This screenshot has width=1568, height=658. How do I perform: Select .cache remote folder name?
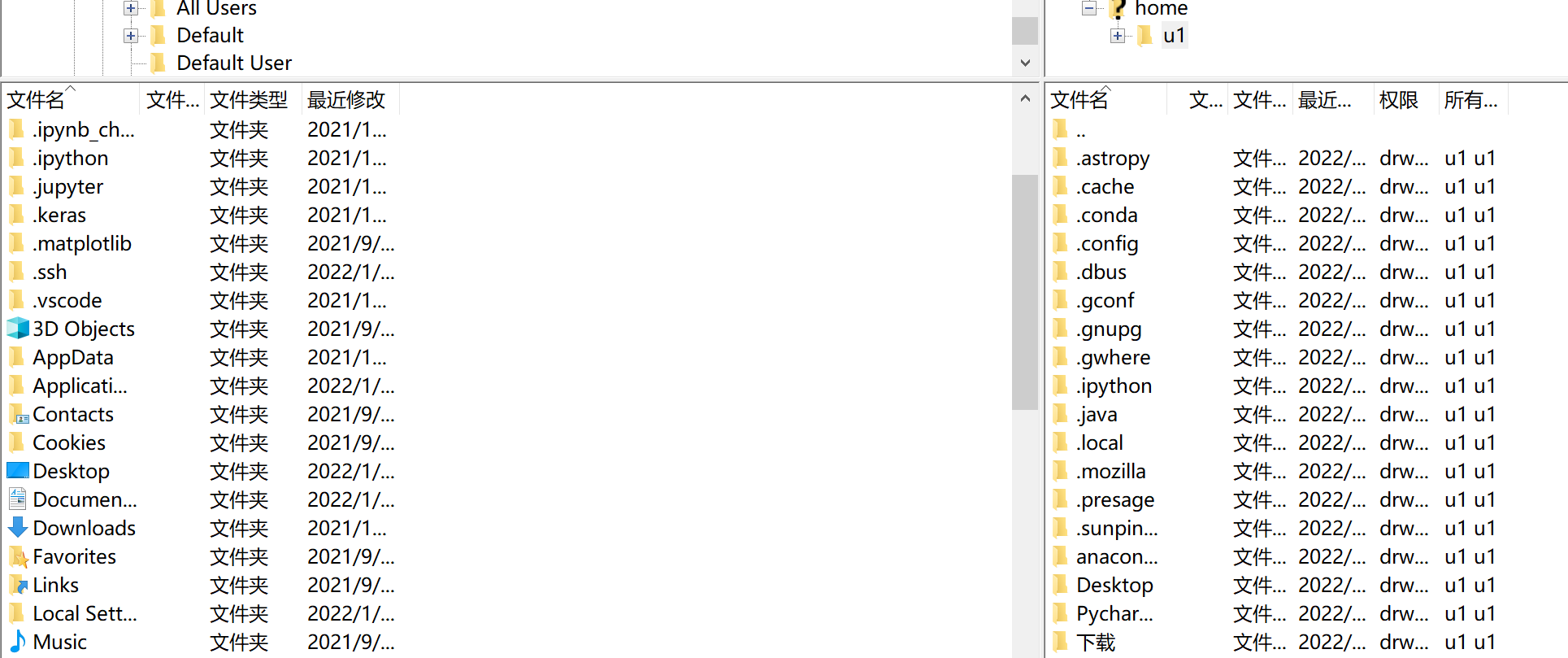click(x=1105, y=187)
